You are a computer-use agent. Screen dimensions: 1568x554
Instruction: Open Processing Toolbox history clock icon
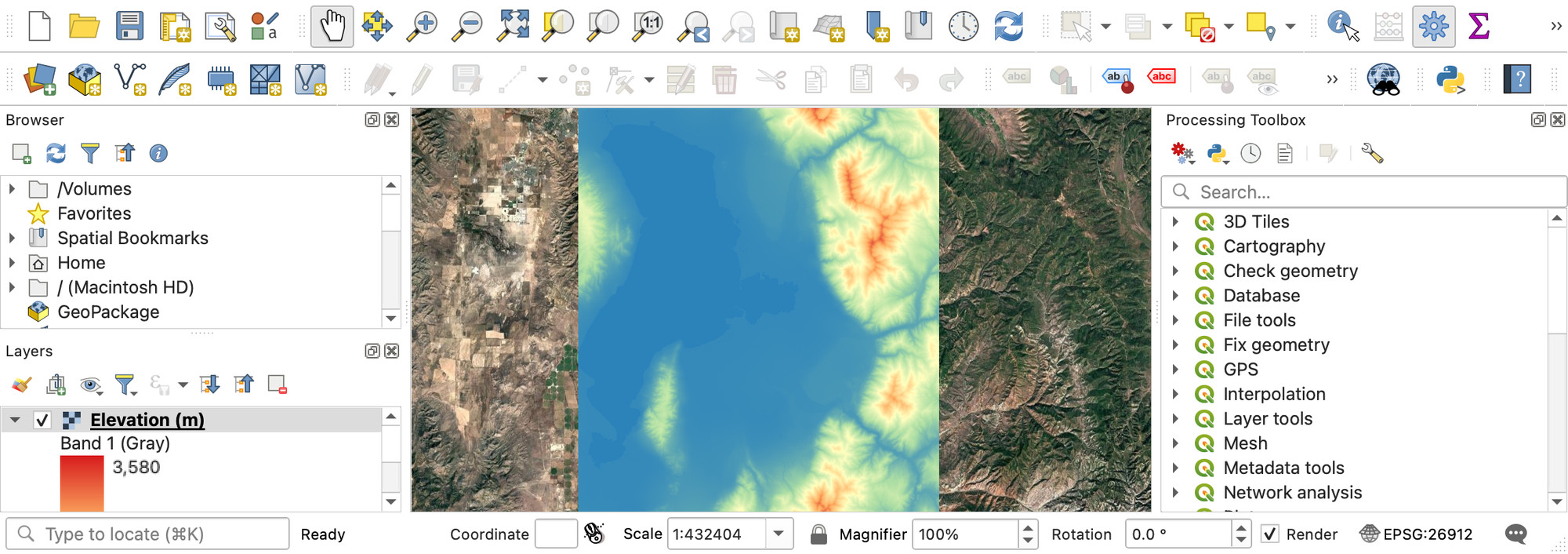(1250, 153)
